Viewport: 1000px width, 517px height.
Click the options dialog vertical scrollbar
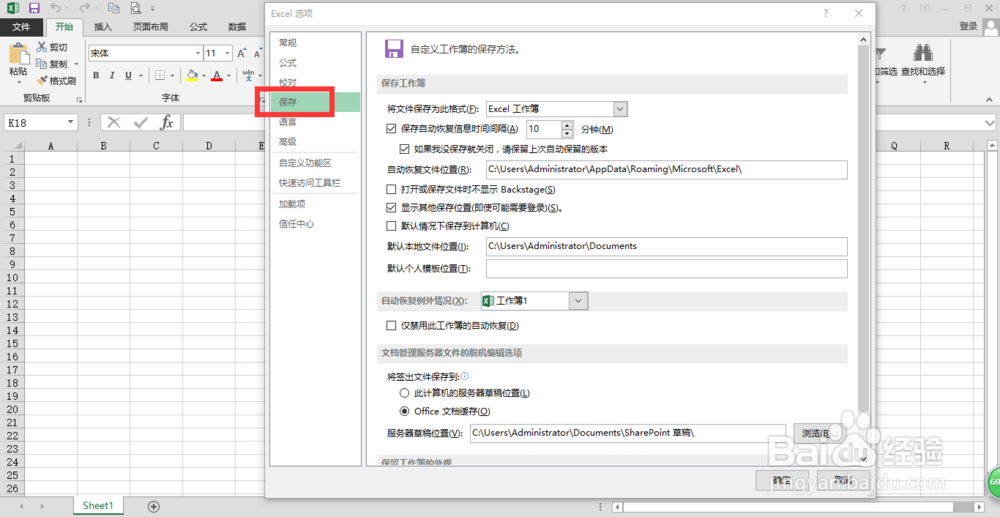[x=864, y=249]
